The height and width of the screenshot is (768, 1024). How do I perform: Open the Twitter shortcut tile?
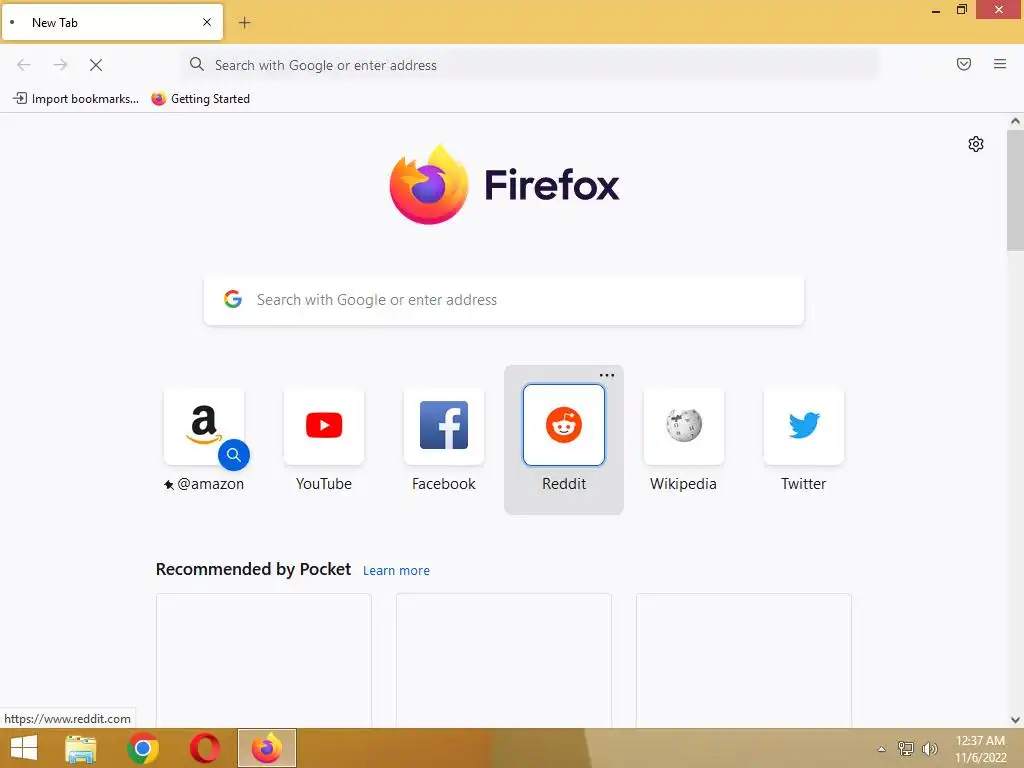click(804, 426)
